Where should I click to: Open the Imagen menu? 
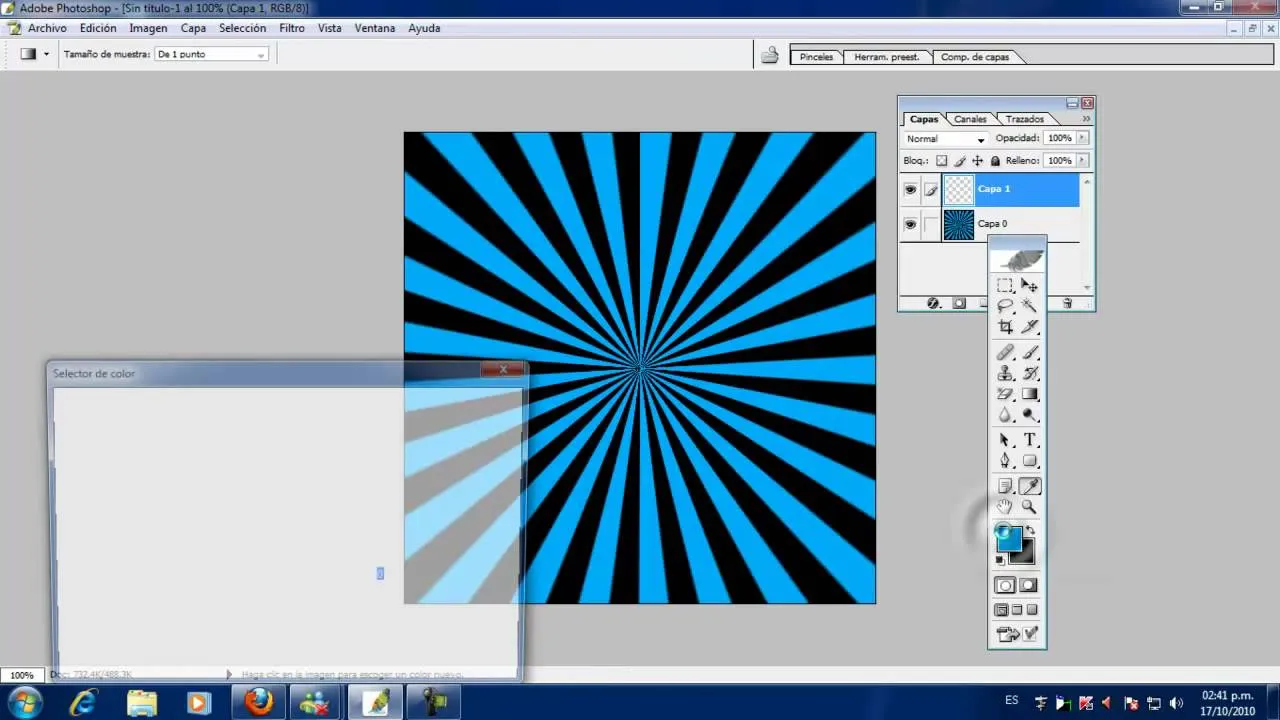[148, 28]
